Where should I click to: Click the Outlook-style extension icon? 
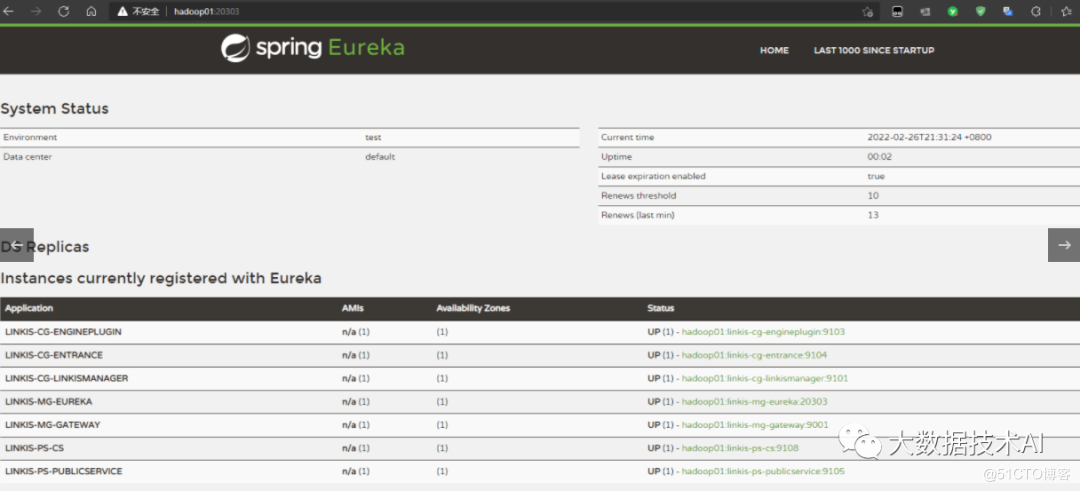[925, 11]
